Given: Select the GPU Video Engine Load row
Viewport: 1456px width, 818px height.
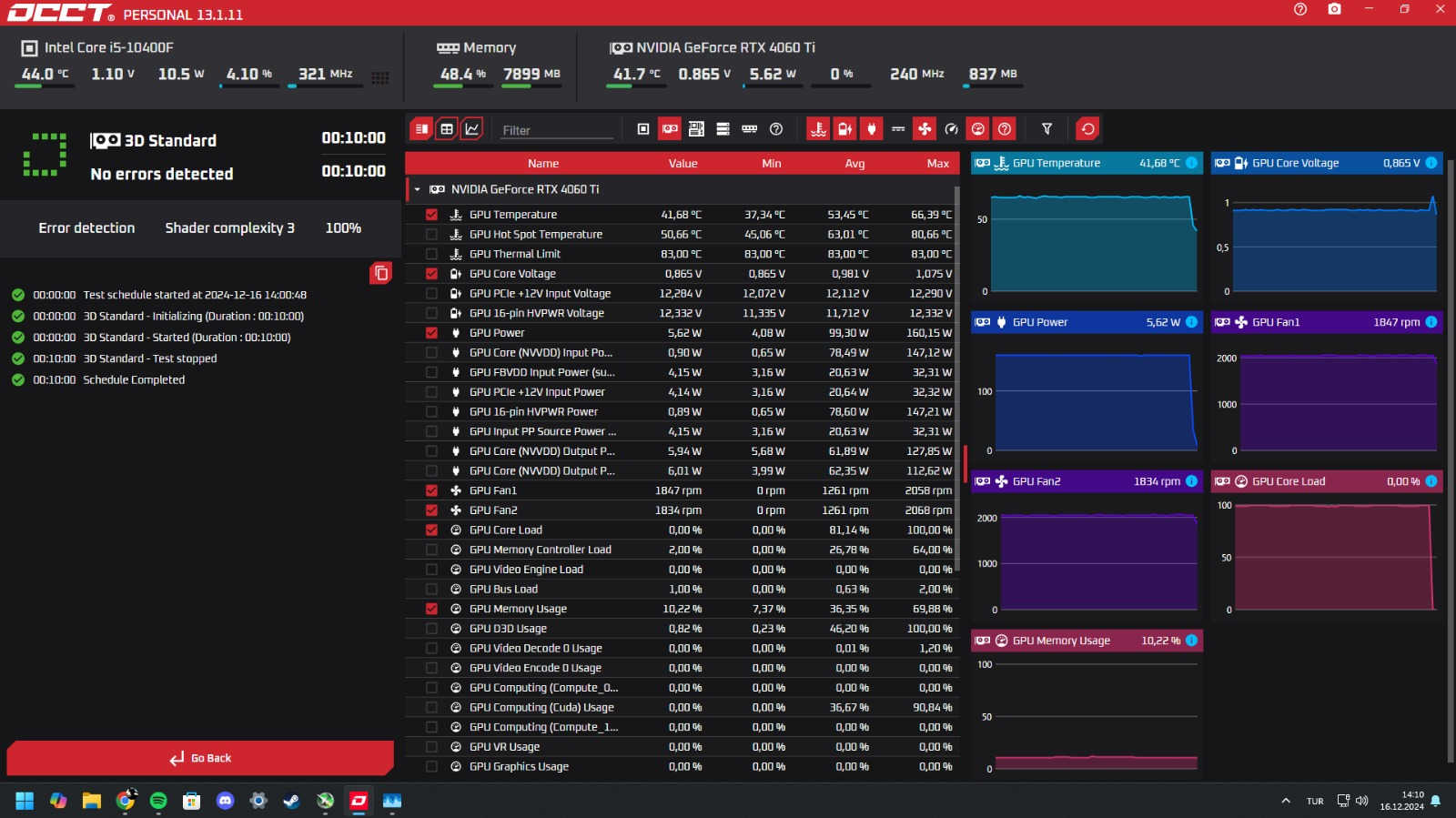Looking at the screenshot, I should 682,570.
